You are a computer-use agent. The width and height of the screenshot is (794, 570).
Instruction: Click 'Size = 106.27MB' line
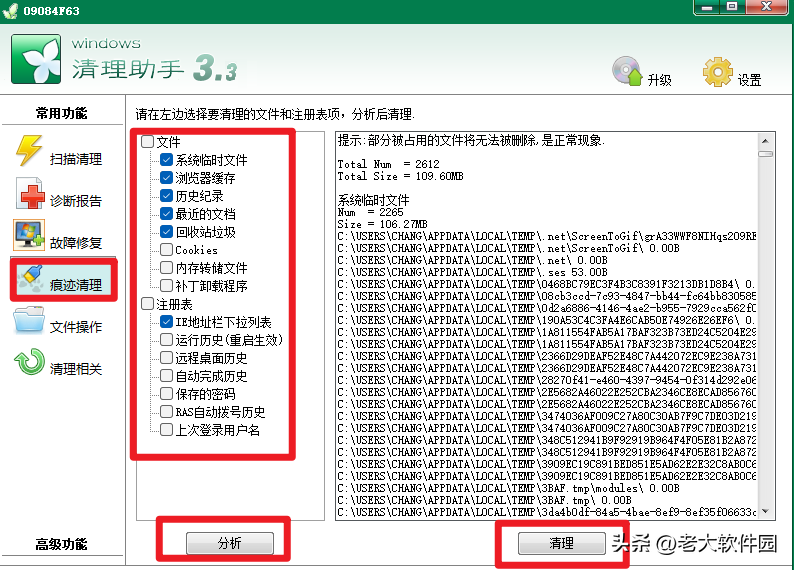[382, 224]
